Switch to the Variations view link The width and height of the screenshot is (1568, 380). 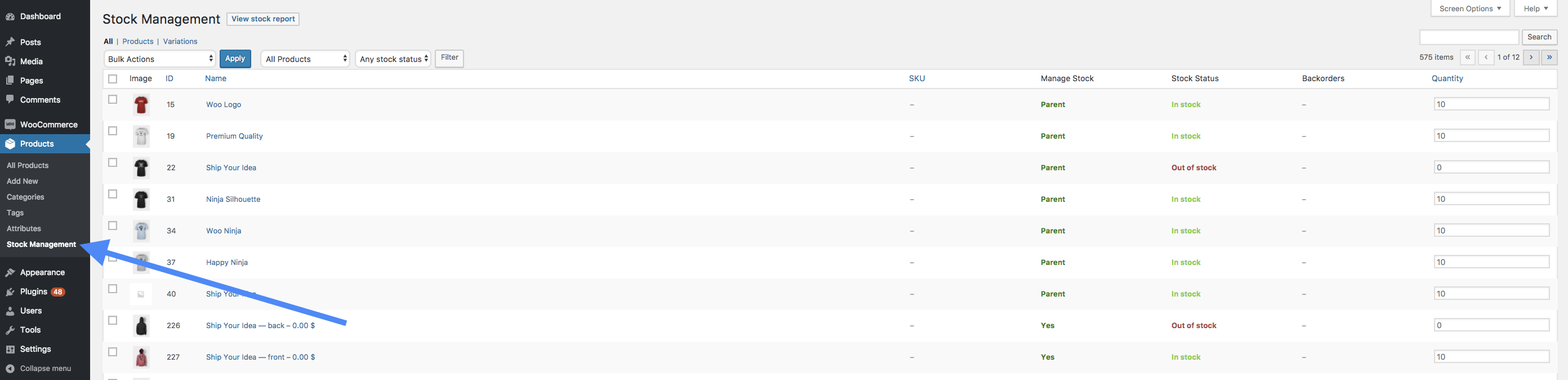click(180, 41)
